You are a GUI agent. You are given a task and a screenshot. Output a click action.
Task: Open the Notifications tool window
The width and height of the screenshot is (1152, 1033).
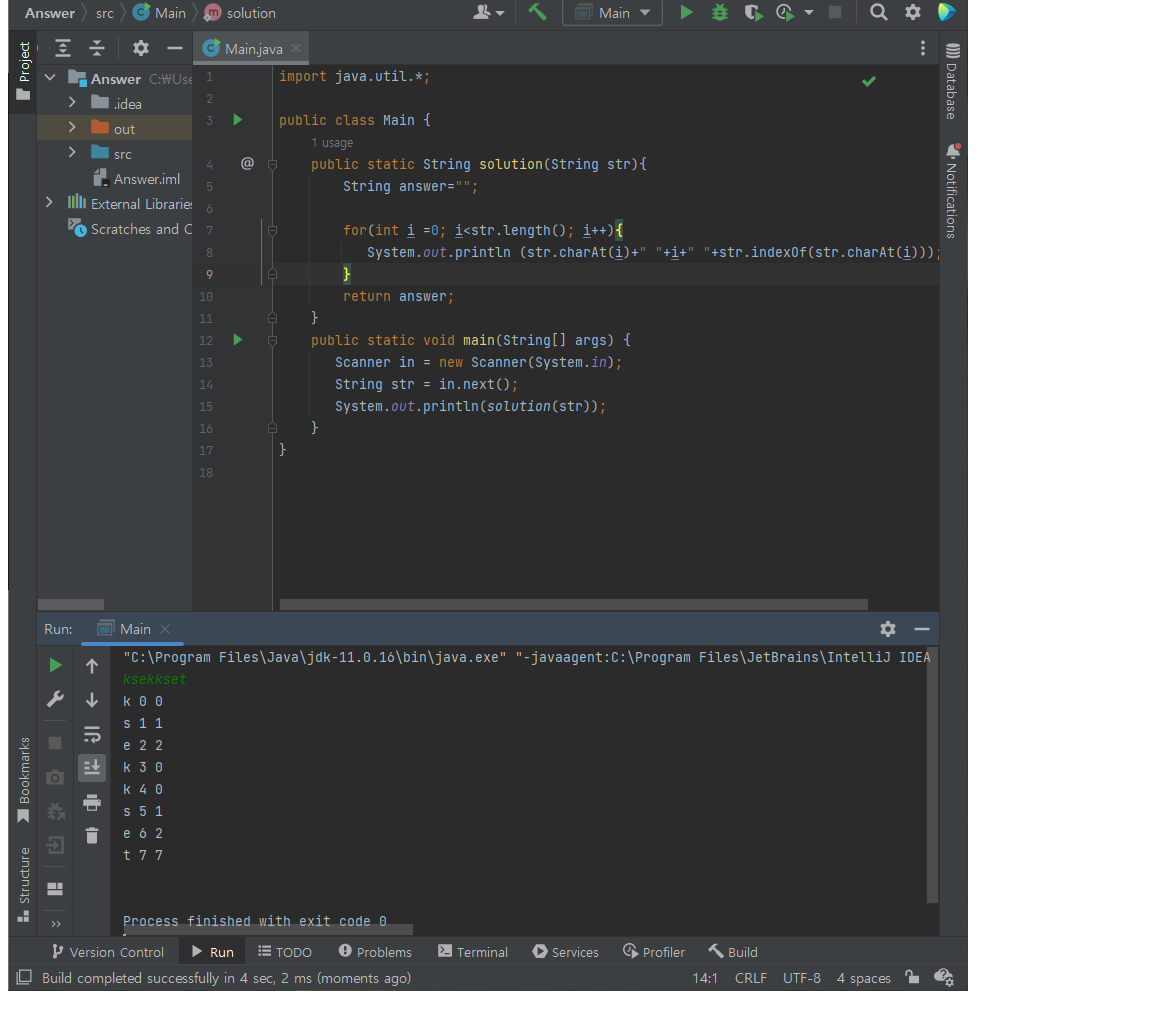[952, 191]
